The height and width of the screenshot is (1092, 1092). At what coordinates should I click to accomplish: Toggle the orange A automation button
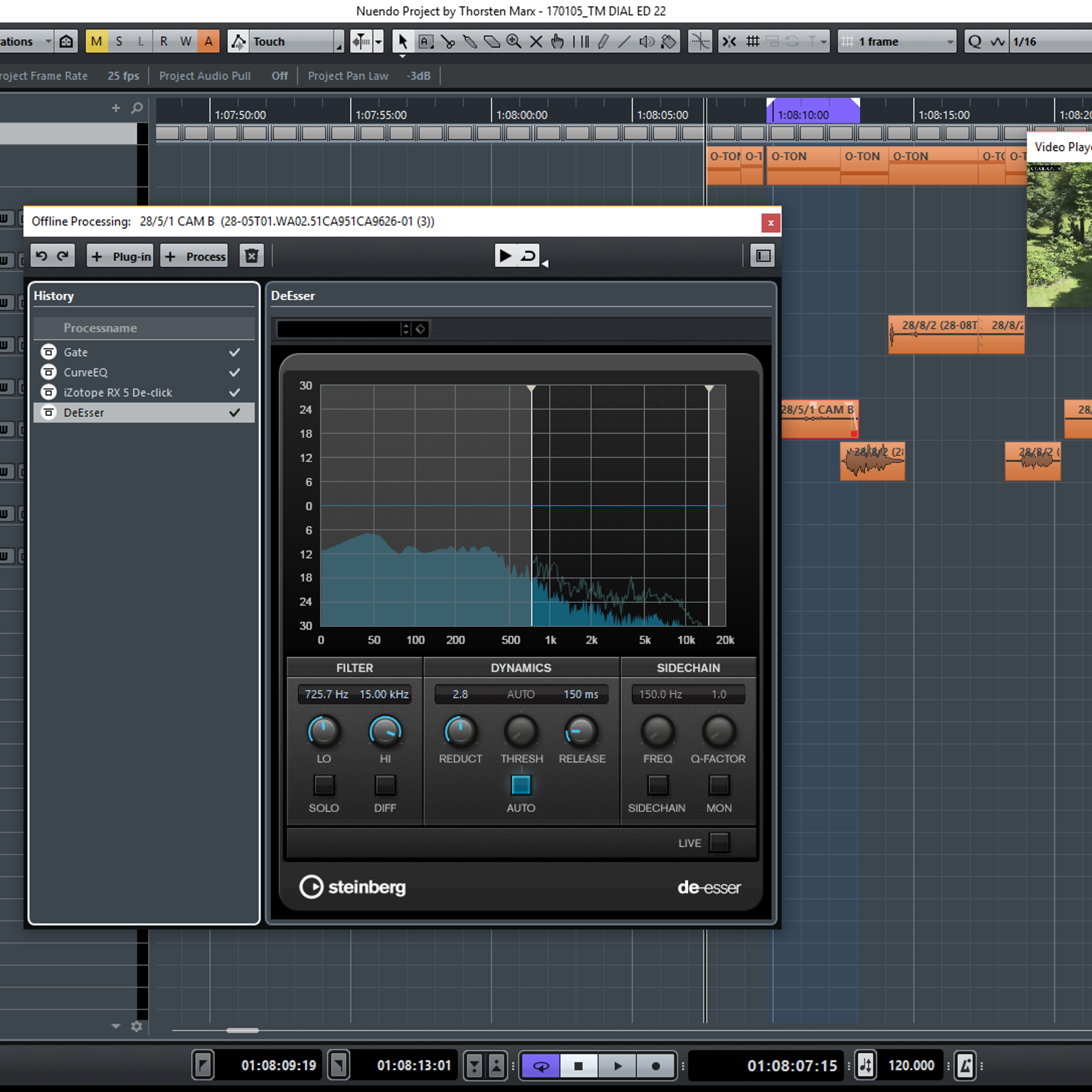[208, 42]
